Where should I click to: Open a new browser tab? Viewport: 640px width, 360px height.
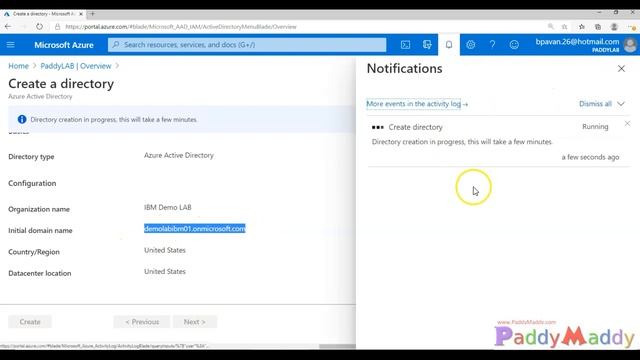point(92,13)
